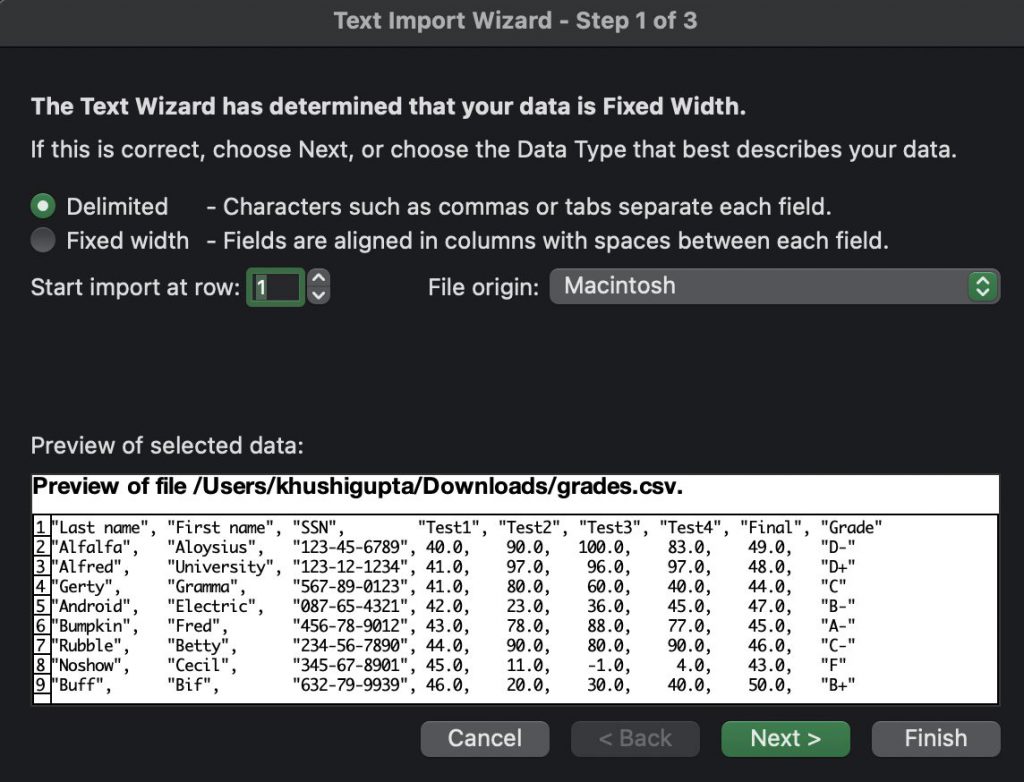The image size is (1024, 782).
Task: Click the Text Import Wizard title bar
Action: (512, 21)
